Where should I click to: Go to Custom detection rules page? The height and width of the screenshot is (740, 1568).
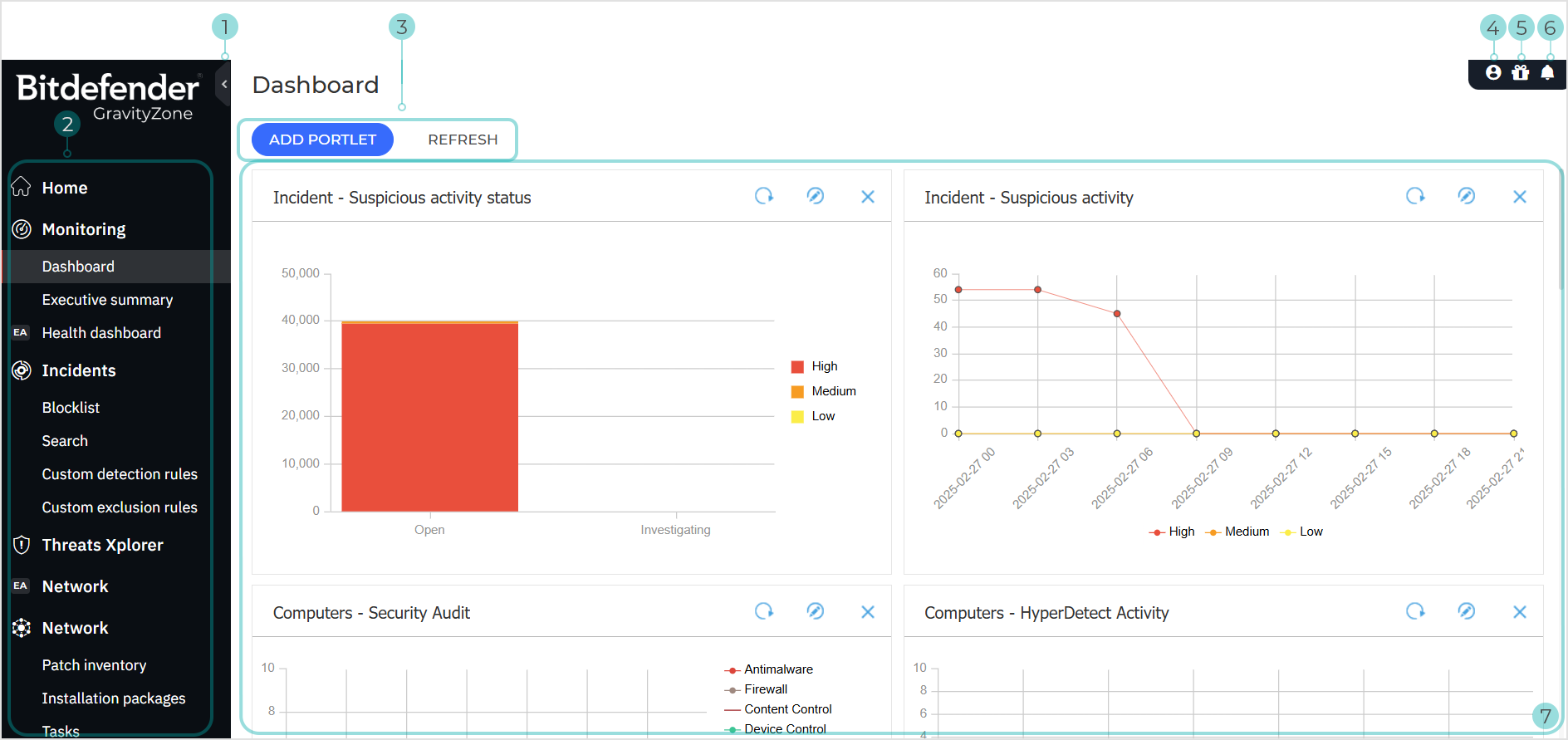120,474
